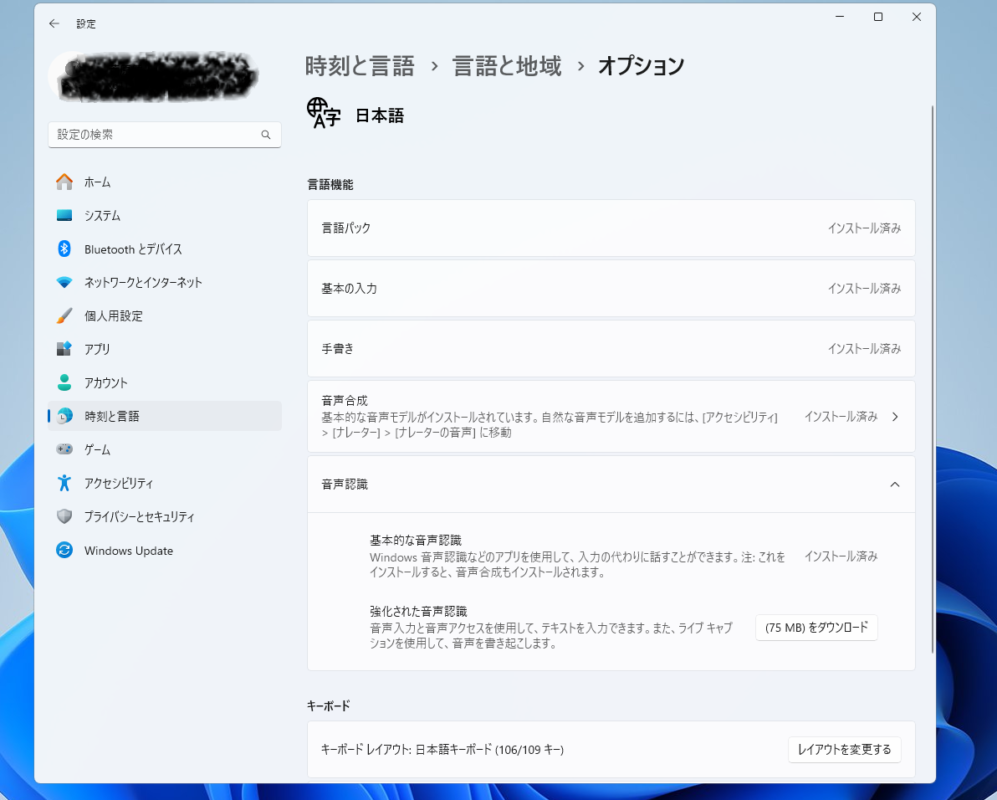997x800 pixels.
Task: Open the アプリ category
Action: (165, 349)
